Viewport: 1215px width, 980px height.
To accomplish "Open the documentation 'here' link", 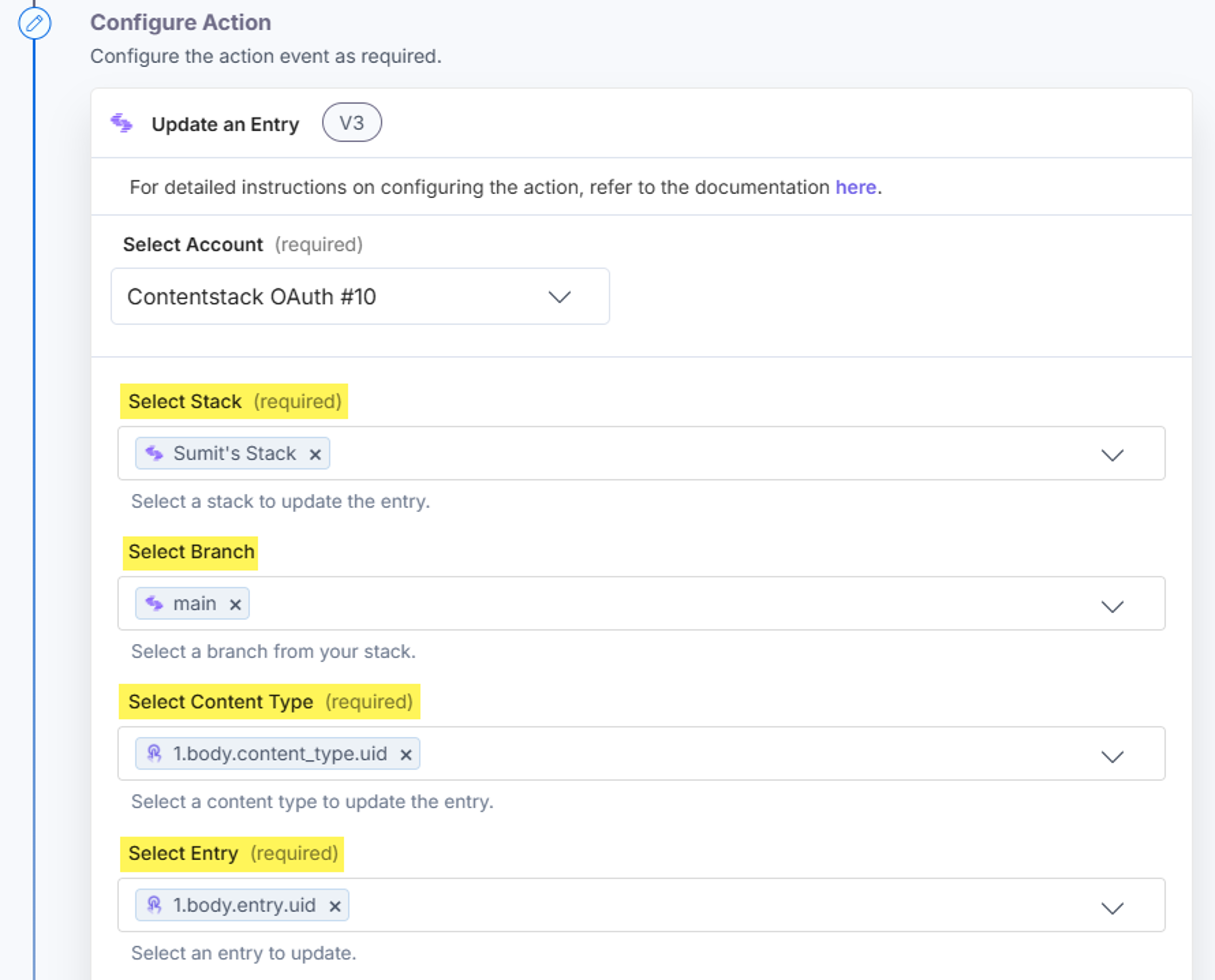I will [856, 187].
